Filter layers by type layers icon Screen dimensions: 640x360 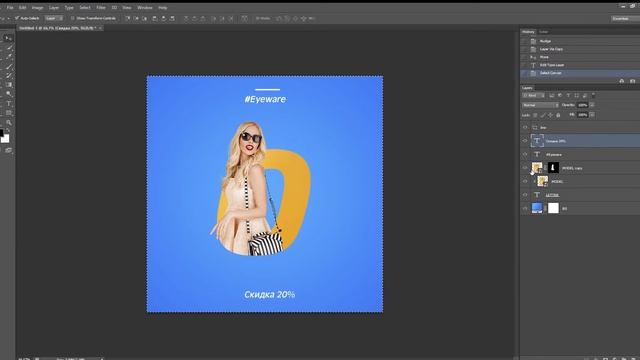tap(568, 96)
